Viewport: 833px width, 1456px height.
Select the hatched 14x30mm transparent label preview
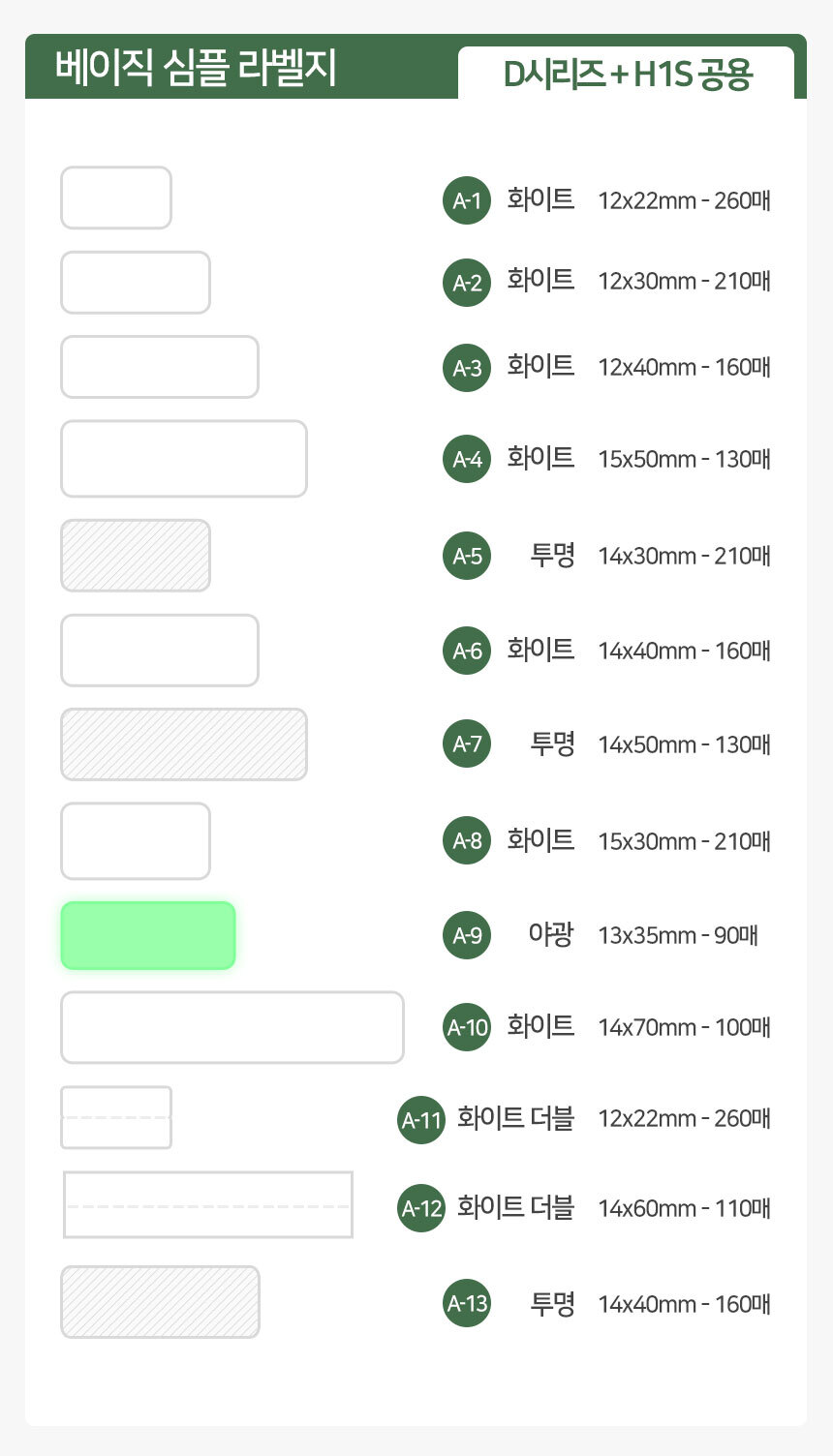[136, 556]
